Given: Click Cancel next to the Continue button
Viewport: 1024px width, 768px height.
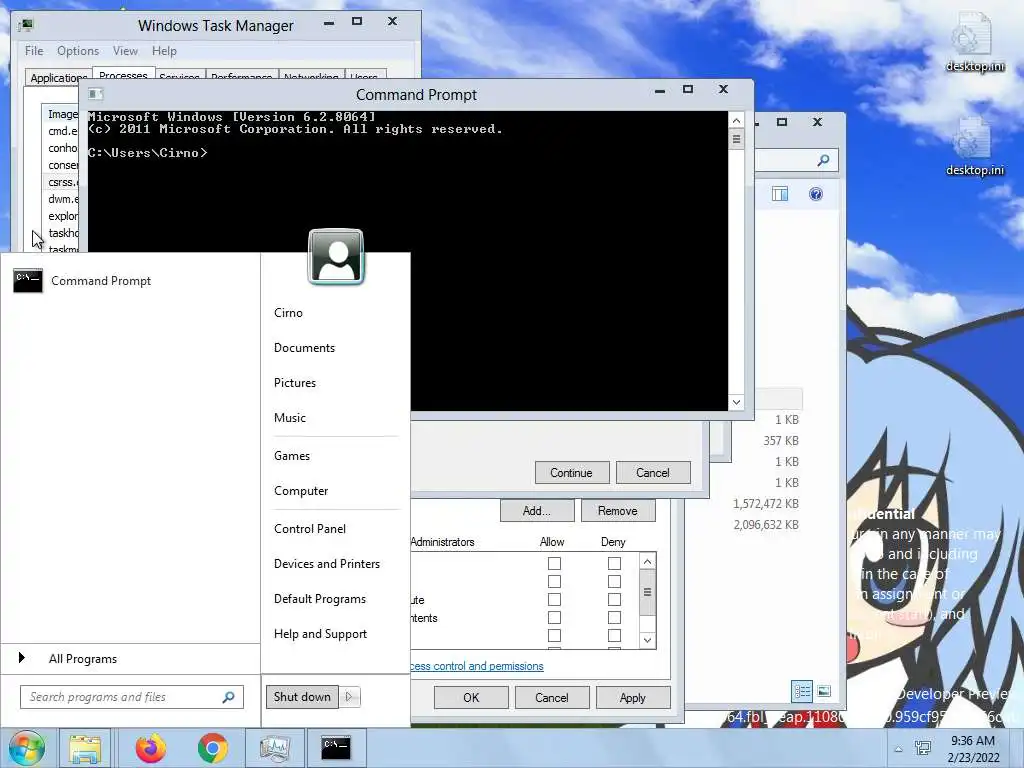Looking at the screenshot, I should [652, 473].
